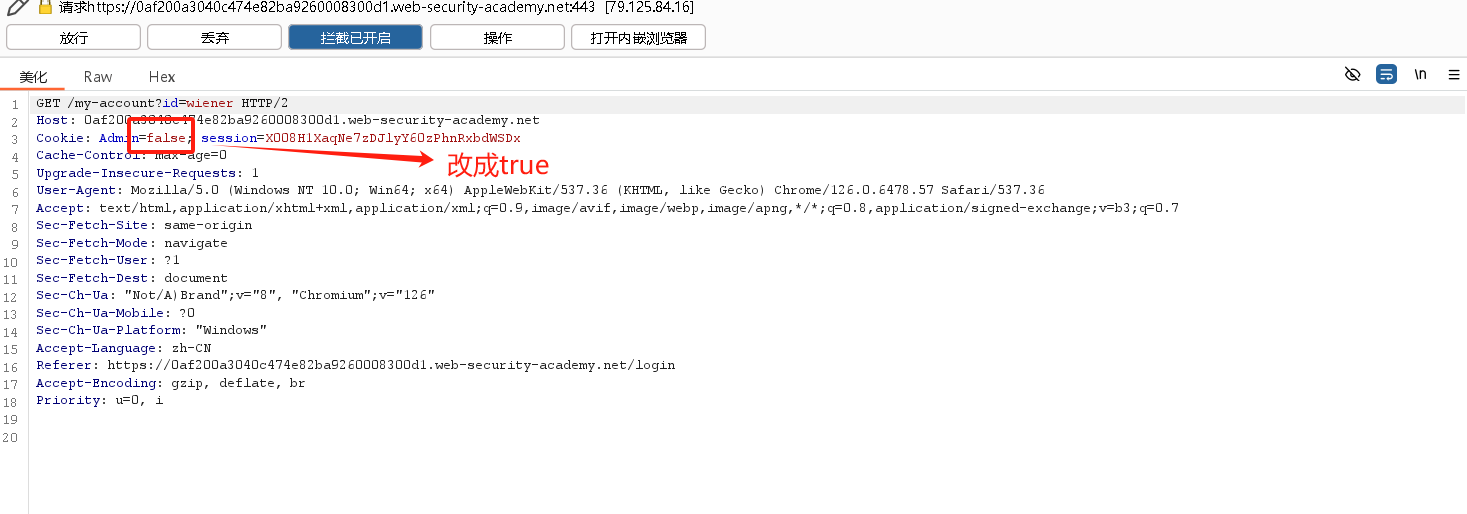Forward the request with the 放行 button

point(73,38)
